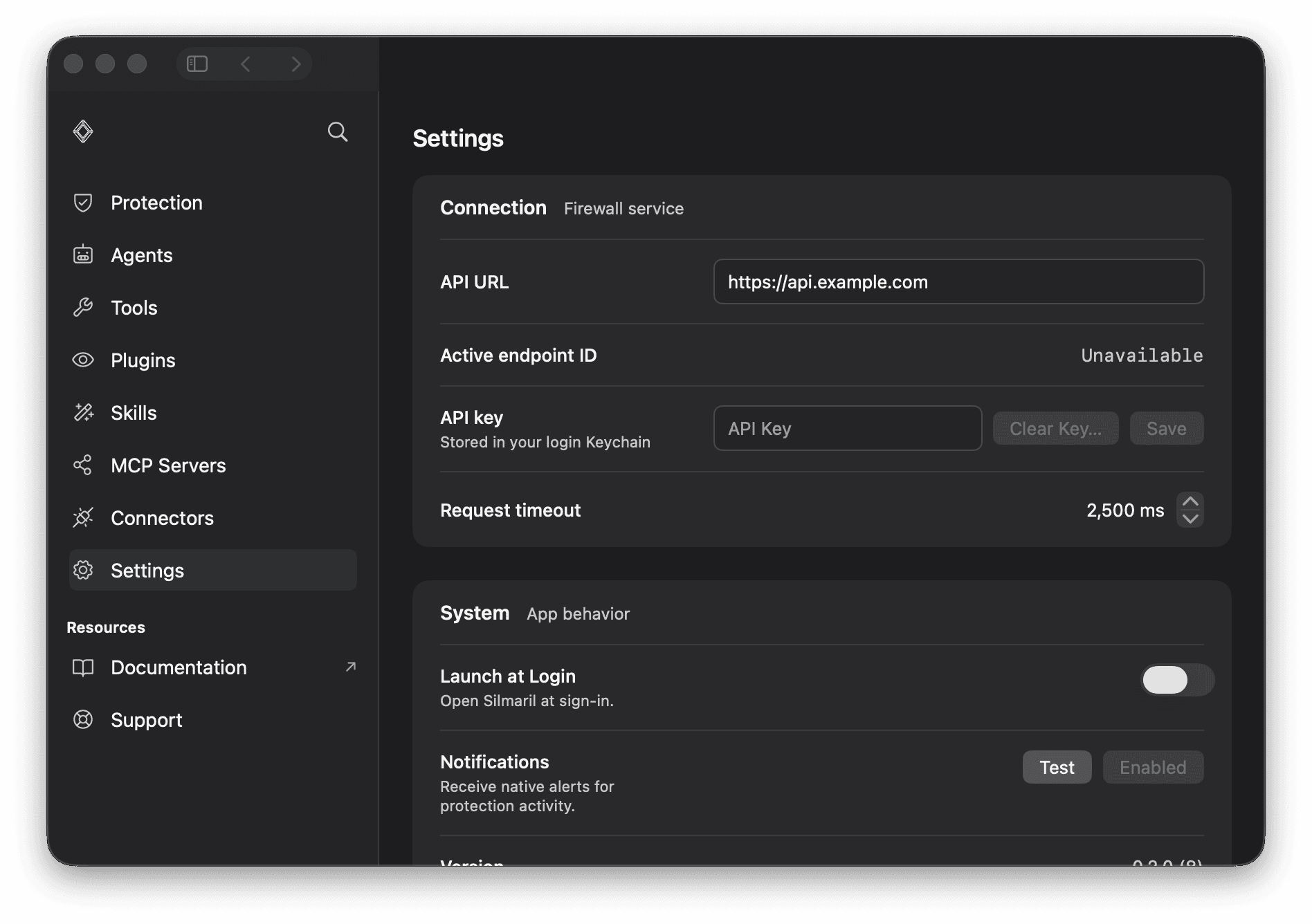Click the Support lifebuoy icon
This screenshot has width=1312, height=924.
(83, 720)
